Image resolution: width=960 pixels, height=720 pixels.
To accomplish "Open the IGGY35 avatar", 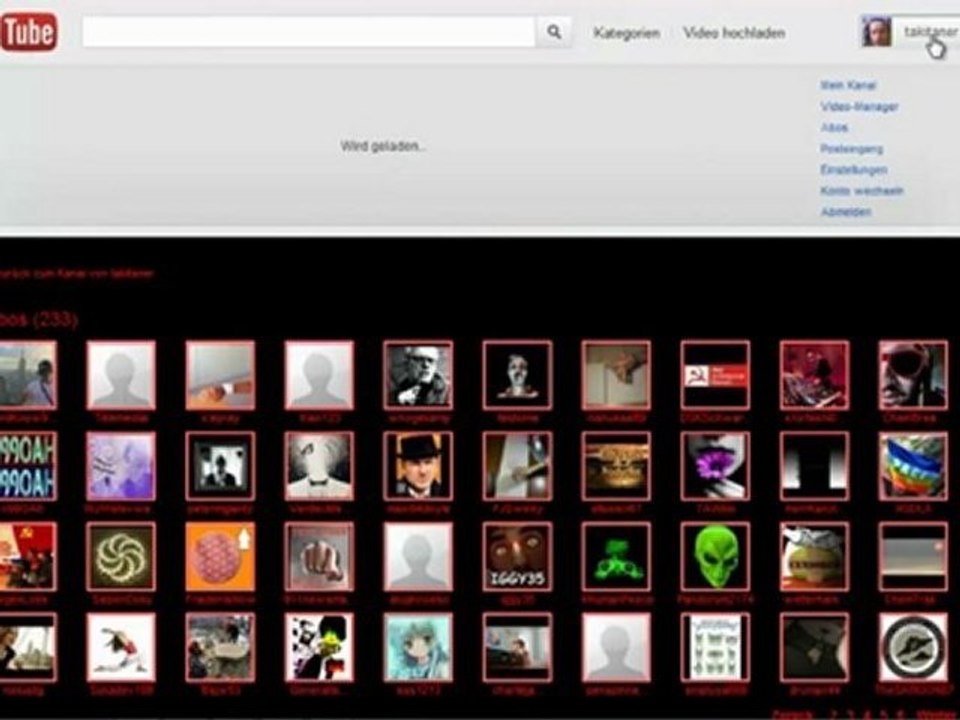I will click(517, 557).
